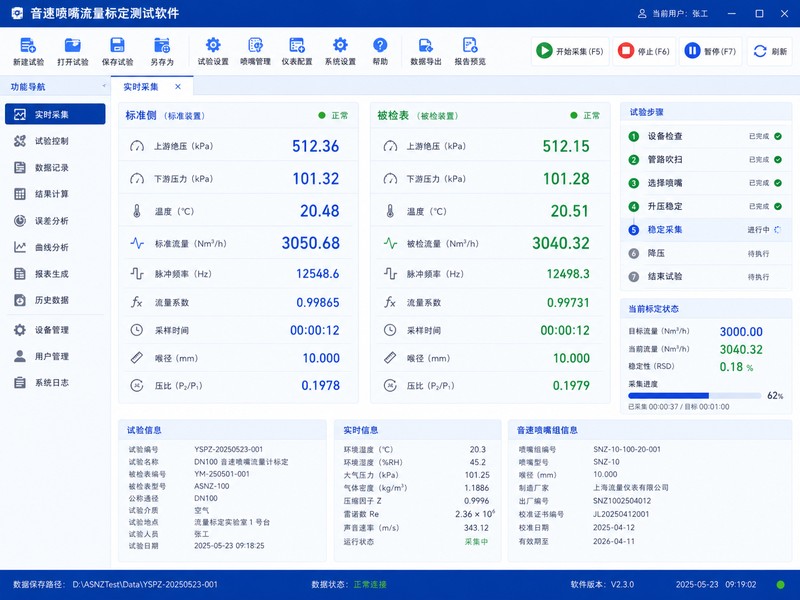Screen dimensions: 800x600
Task: Open 试验控制 in navigation
Action: (55, 141)
